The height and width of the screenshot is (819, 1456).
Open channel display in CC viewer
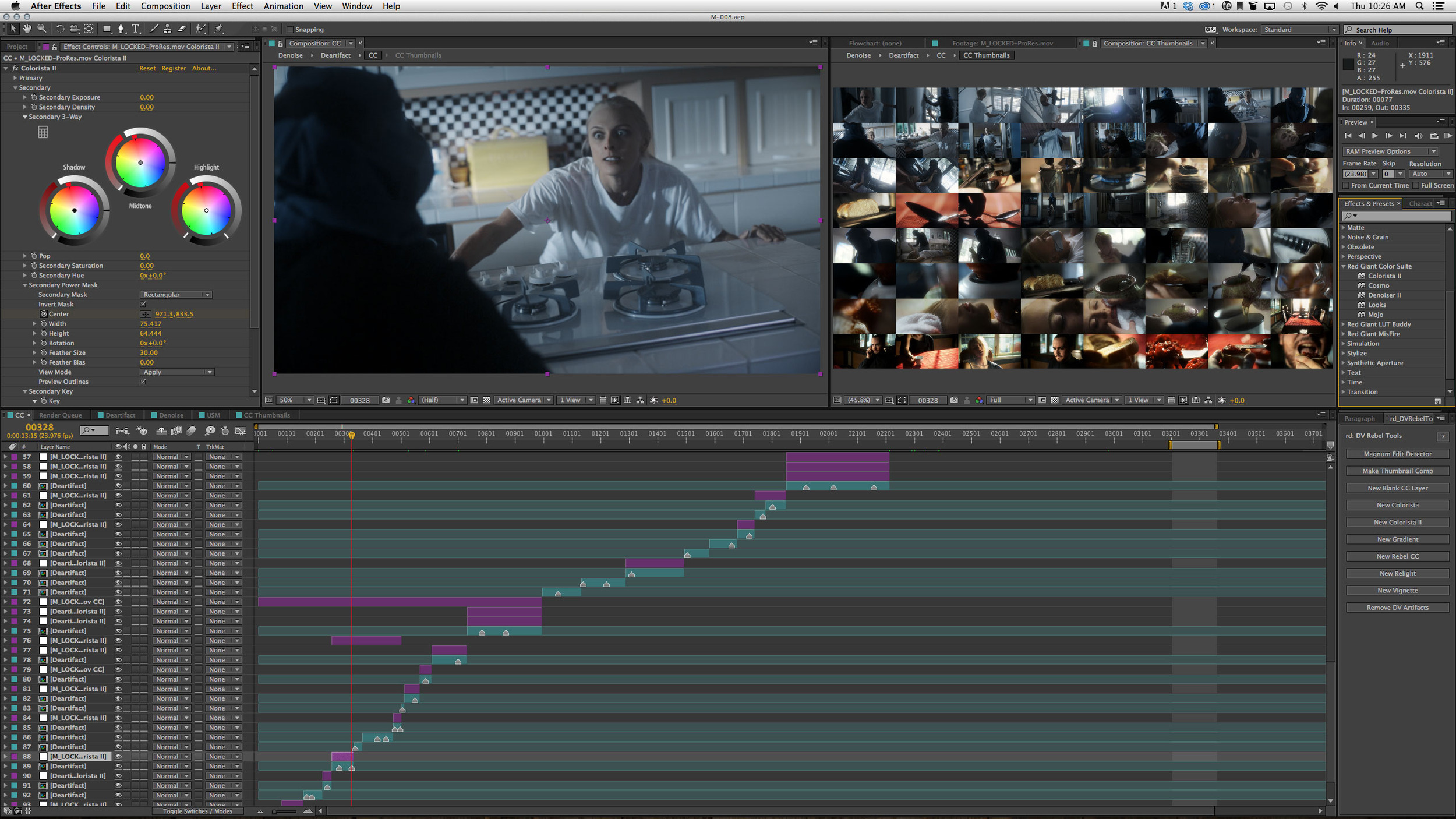[x=411, y=401]
